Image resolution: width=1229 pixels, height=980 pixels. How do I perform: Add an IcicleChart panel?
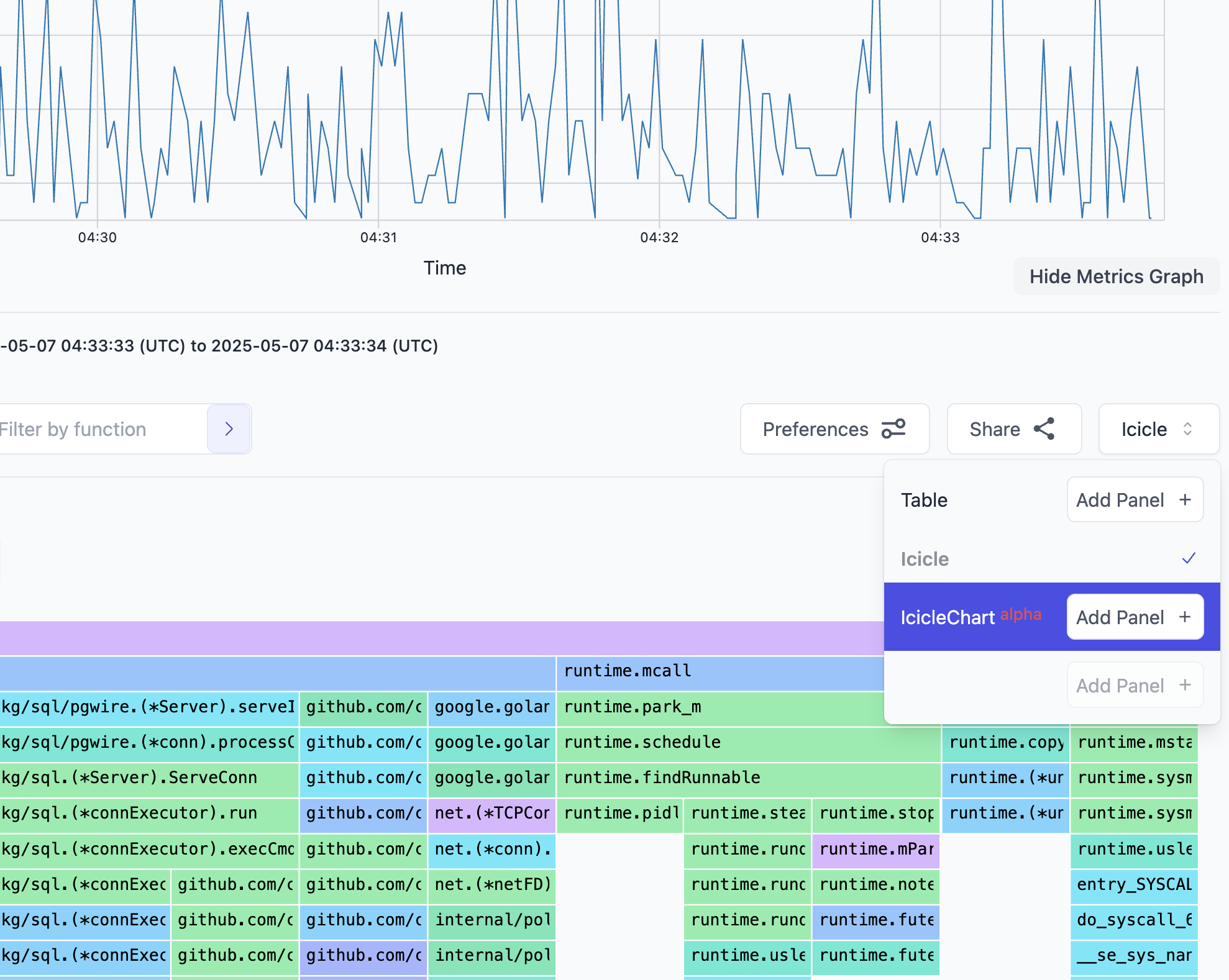click(1135, 617)
